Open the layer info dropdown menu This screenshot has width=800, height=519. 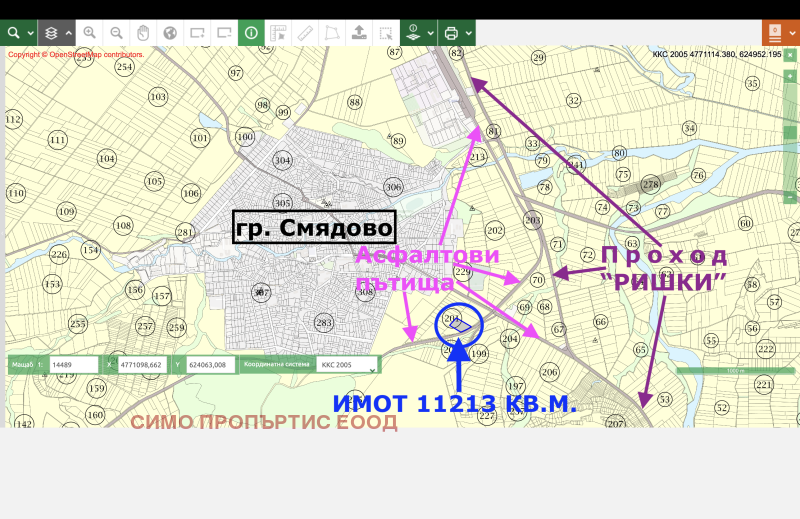431,32
